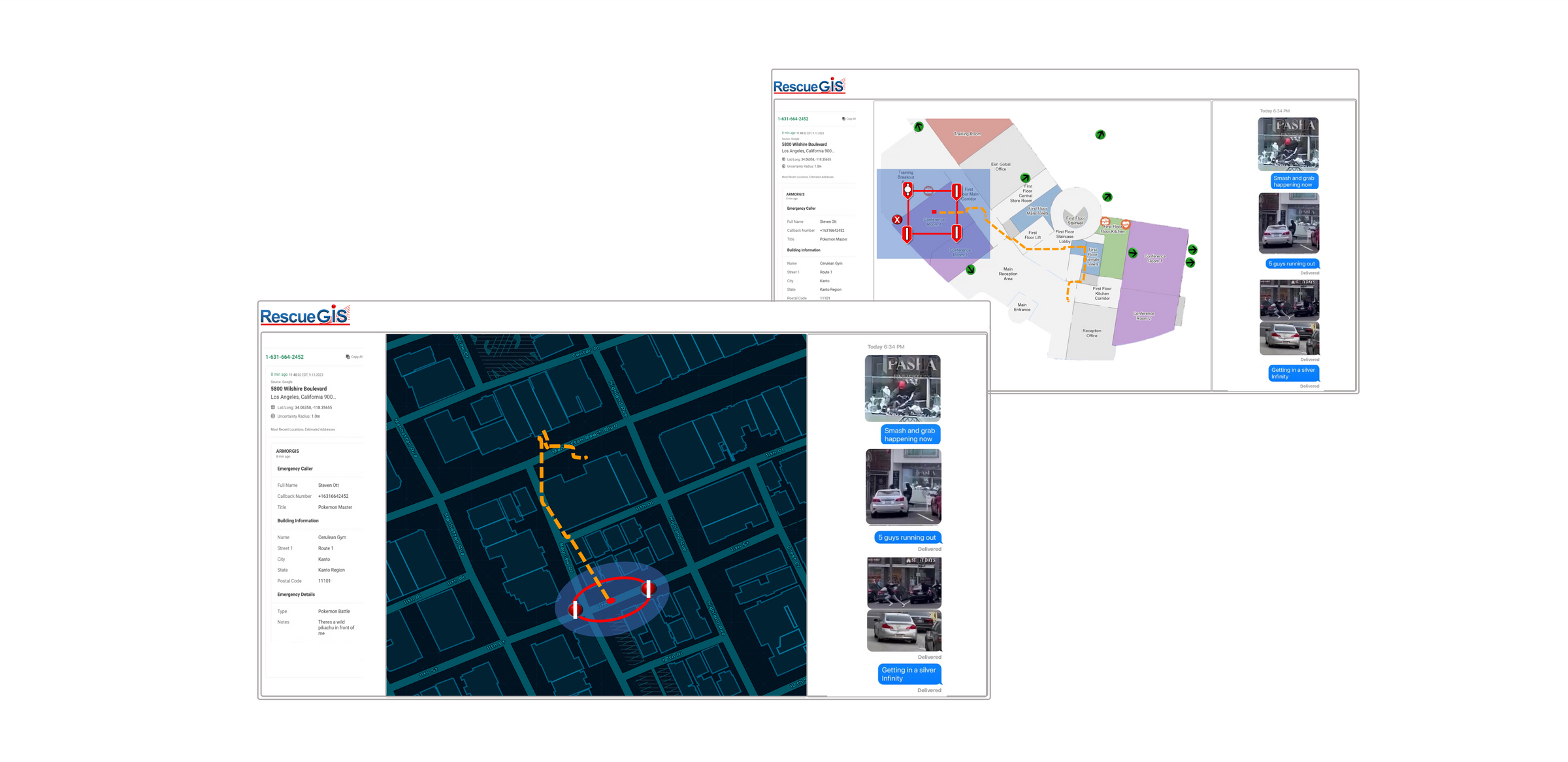Select the 'Getting in a silver Infinity' message bubble

[909, 674]
